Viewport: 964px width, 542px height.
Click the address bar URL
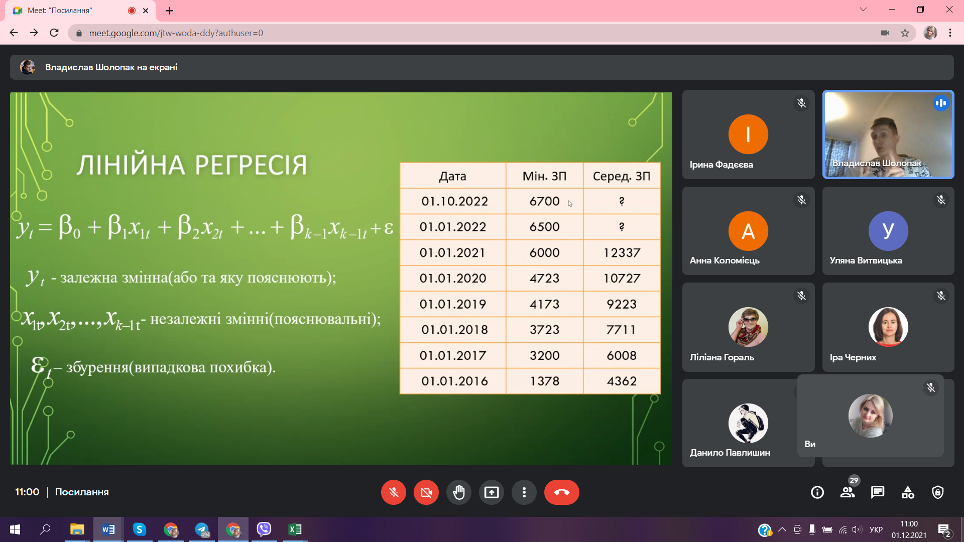(176, 33)
